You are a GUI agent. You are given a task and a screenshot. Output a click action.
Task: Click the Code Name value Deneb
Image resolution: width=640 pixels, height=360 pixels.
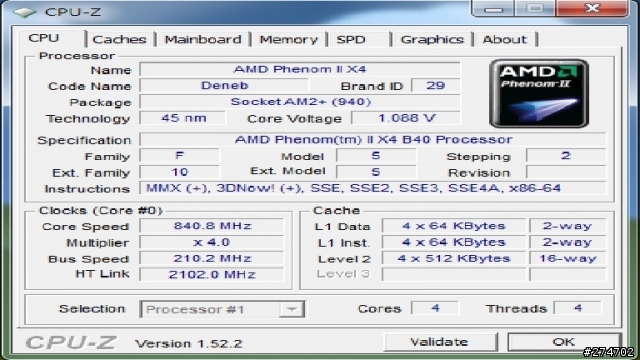224,85
